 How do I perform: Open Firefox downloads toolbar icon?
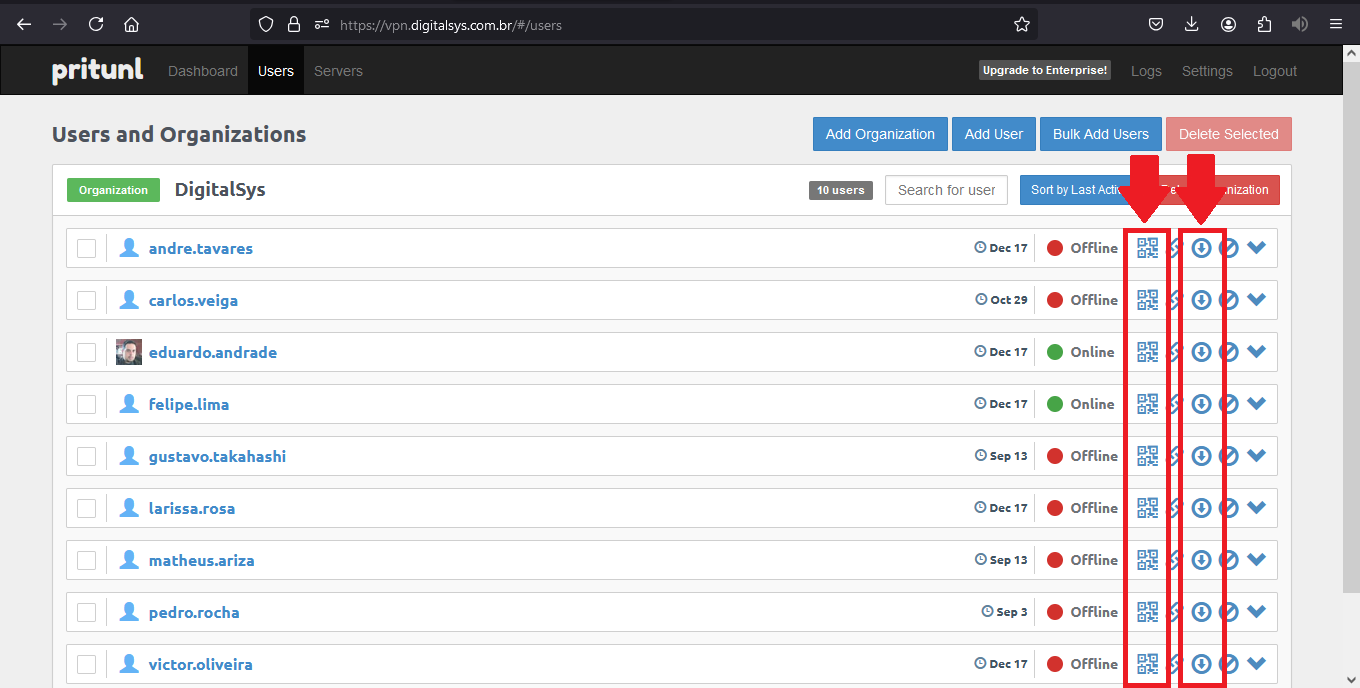click(1191, 24)
